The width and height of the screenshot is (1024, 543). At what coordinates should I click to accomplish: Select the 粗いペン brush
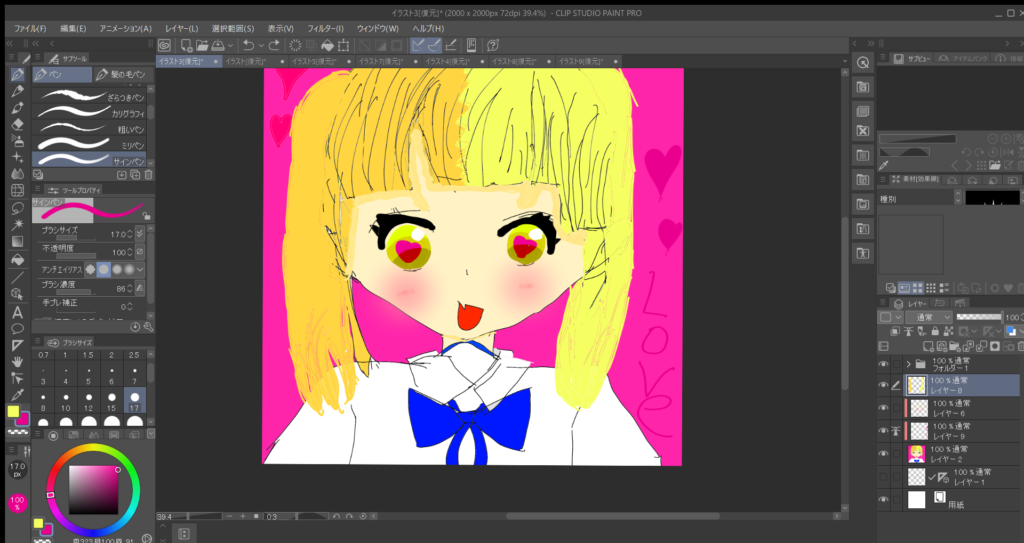[x=90, y=129]
